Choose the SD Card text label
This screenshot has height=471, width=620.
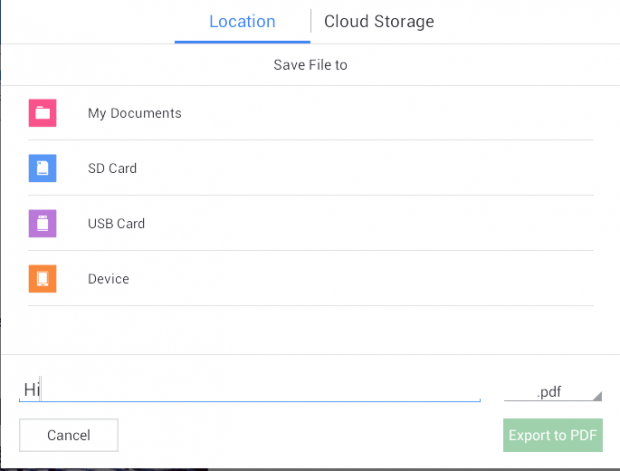click(x=112, y=168)
